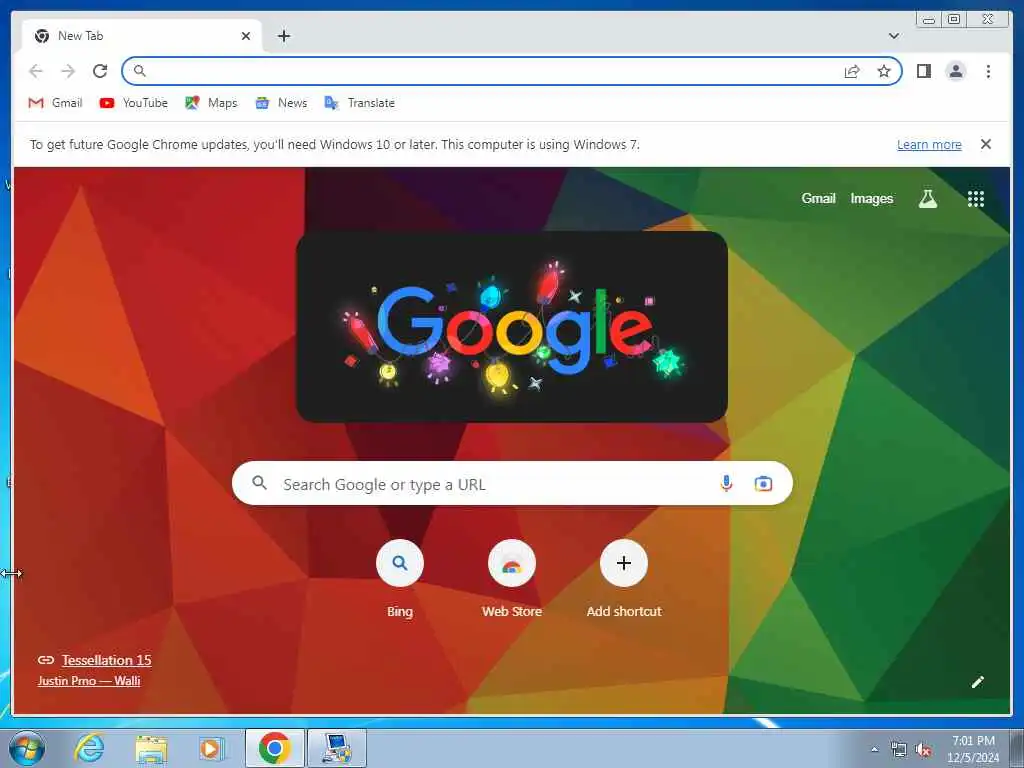Open the Translate bookmark

click(360, 103)
